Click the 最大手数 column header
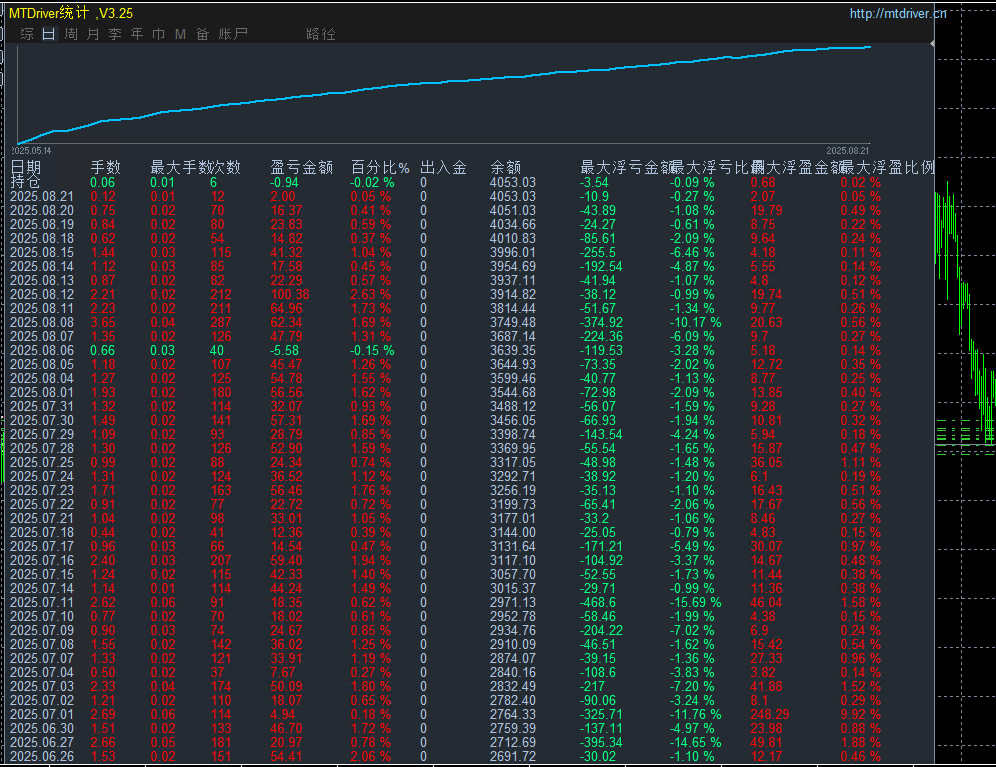The image size is (996, 767). pos(180,167)
